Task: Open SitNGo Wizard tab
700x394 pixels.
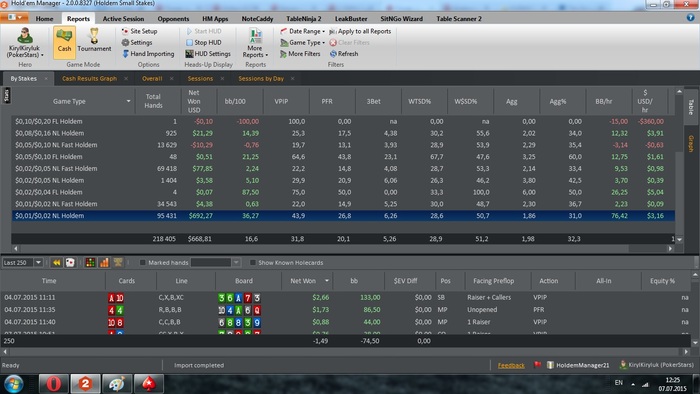Action: (x=401, y=19)
